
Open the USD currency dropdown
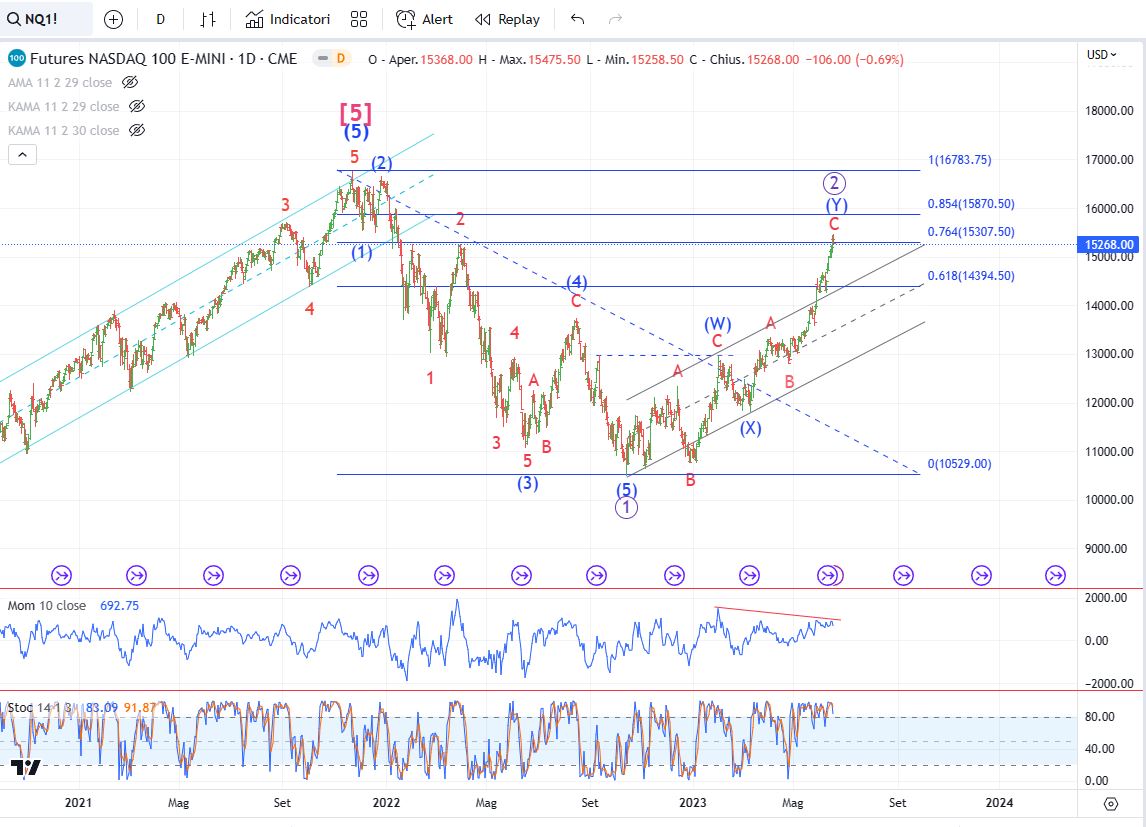coord(1101,55)
